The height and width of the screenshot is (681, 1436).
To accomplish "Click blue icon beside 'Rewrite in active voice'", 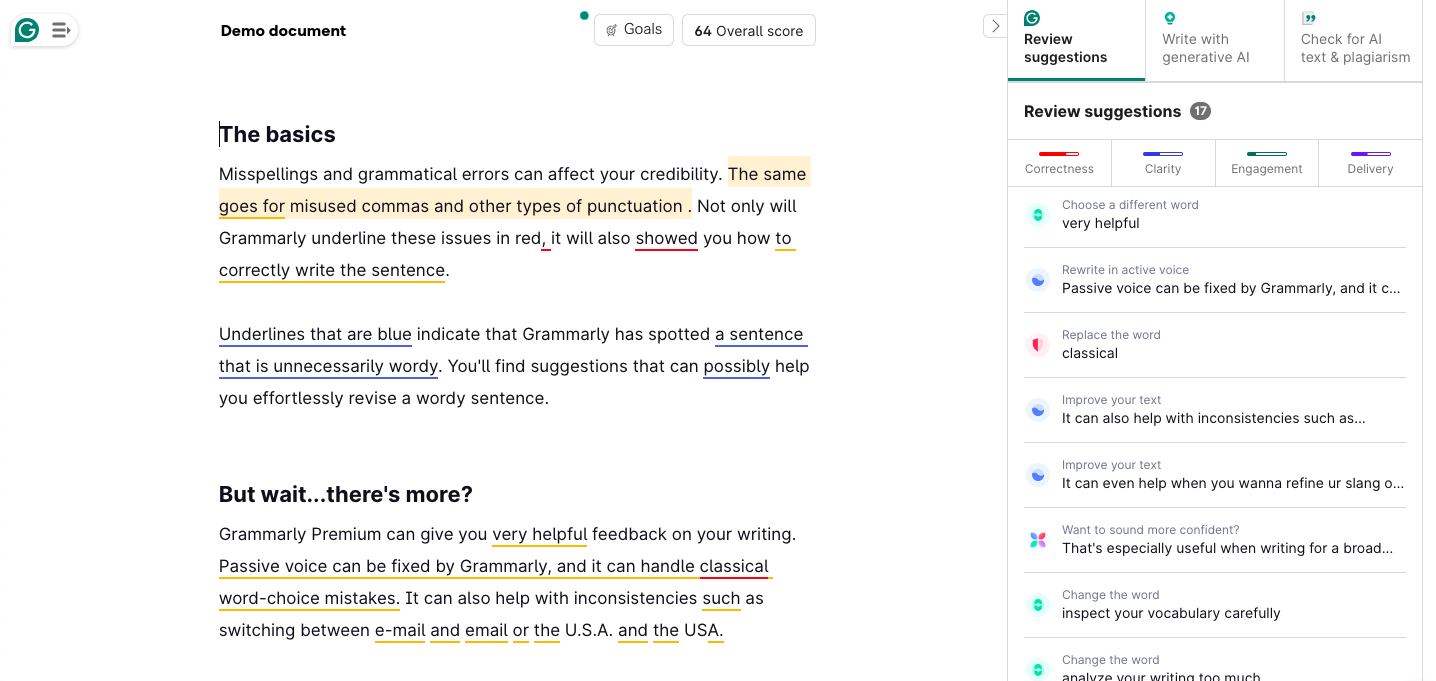I will (1038, 280).
